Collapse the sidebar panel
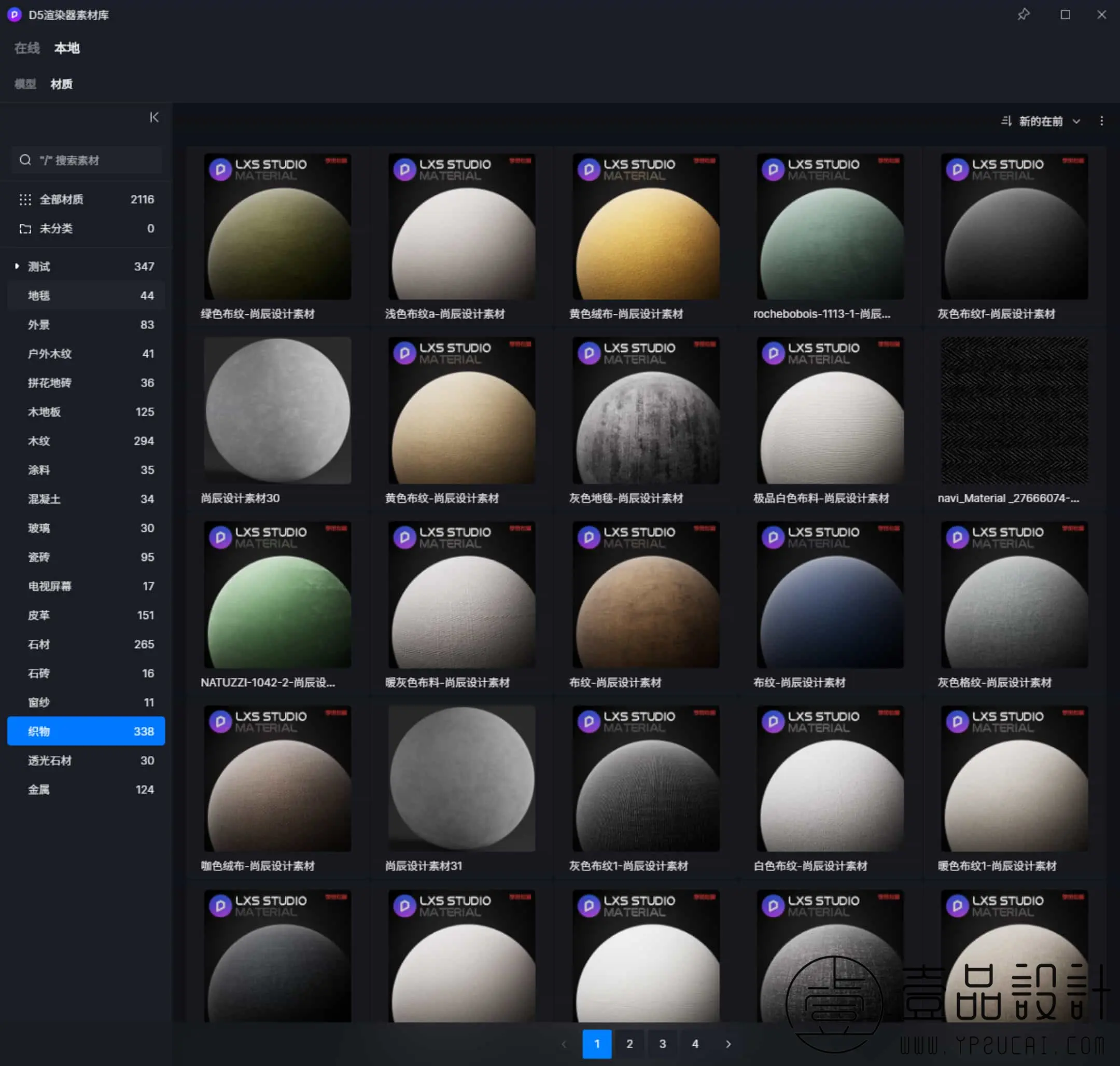The height and width of the screenshot is (1066, 1120). pos(154,117)
